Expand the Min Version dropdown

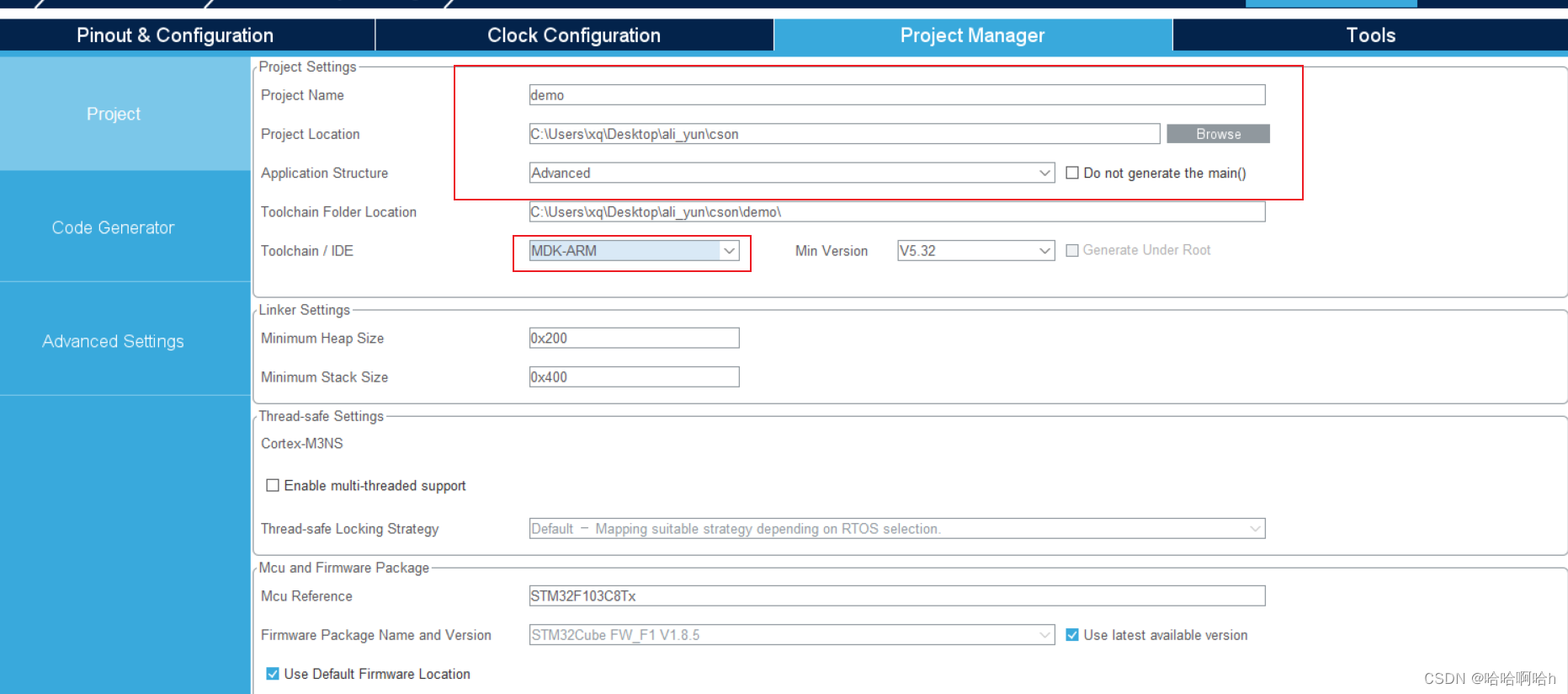(1044, 251)
